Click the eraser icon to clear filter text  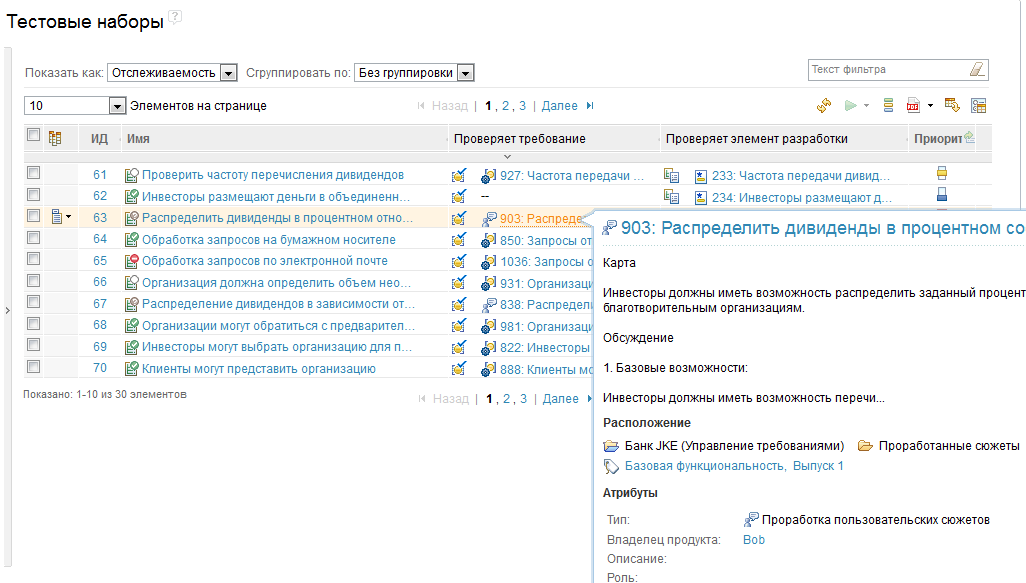[977, 70]
